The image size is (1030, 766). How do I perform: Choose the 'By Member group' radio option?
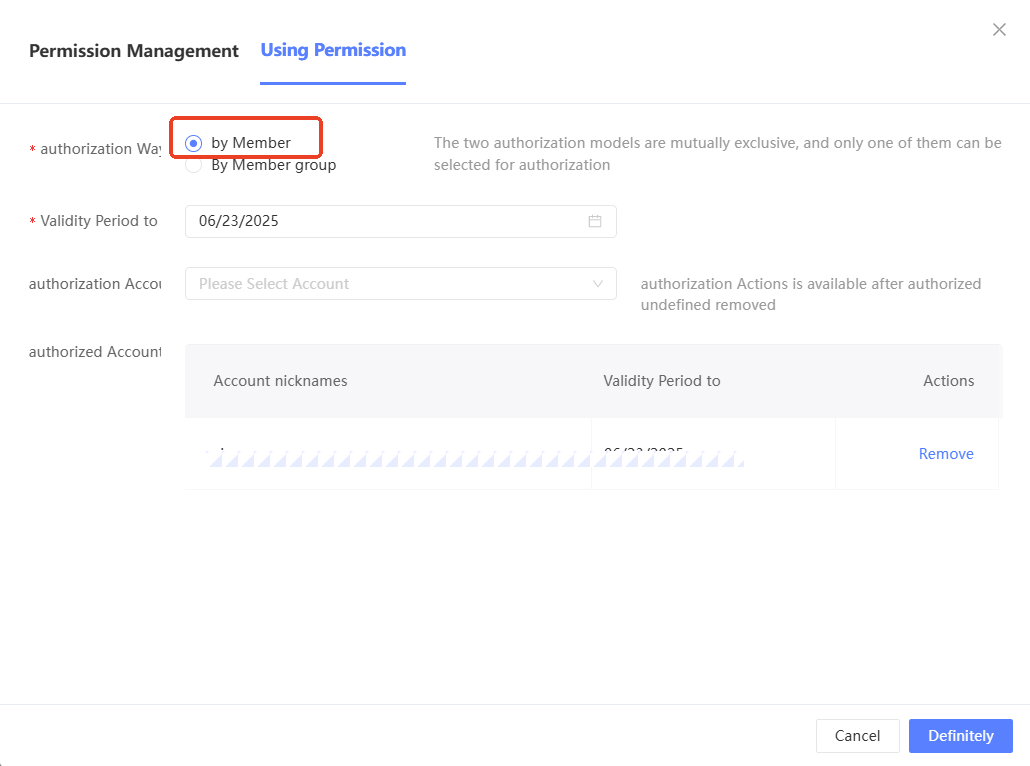(194, 166)
